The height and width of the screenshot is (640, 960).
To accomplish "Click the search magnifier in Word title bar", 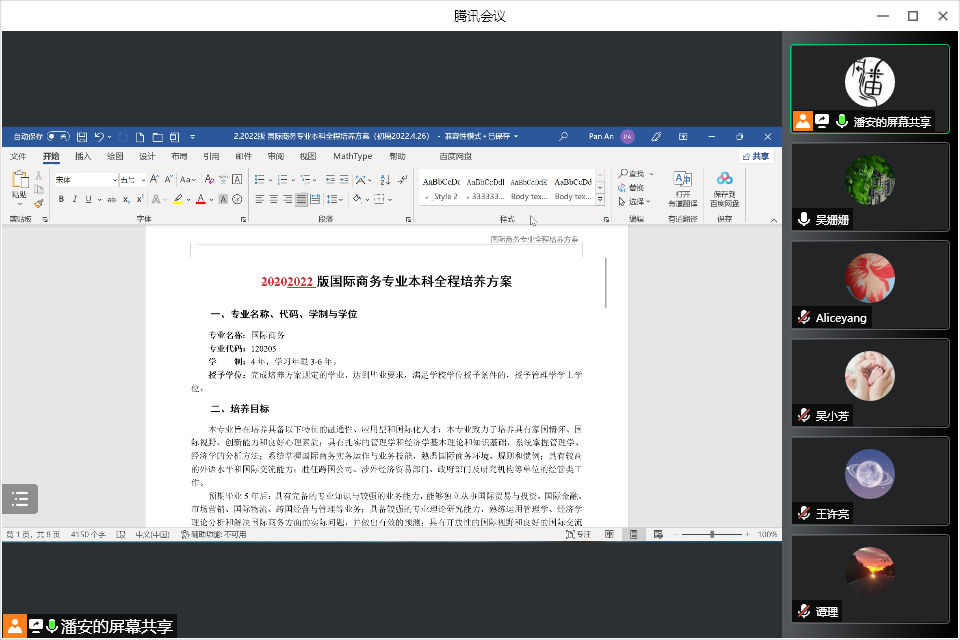I will (x=564, y=136).
